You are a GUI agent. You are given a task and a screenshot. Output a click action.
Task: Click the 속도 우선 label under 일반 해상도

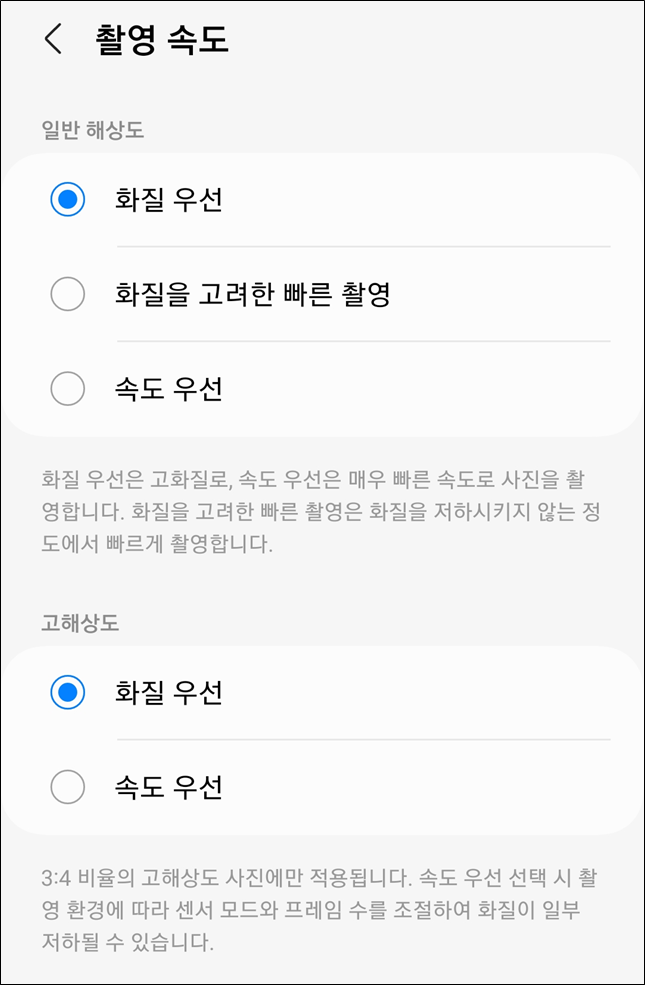(168, 388)
